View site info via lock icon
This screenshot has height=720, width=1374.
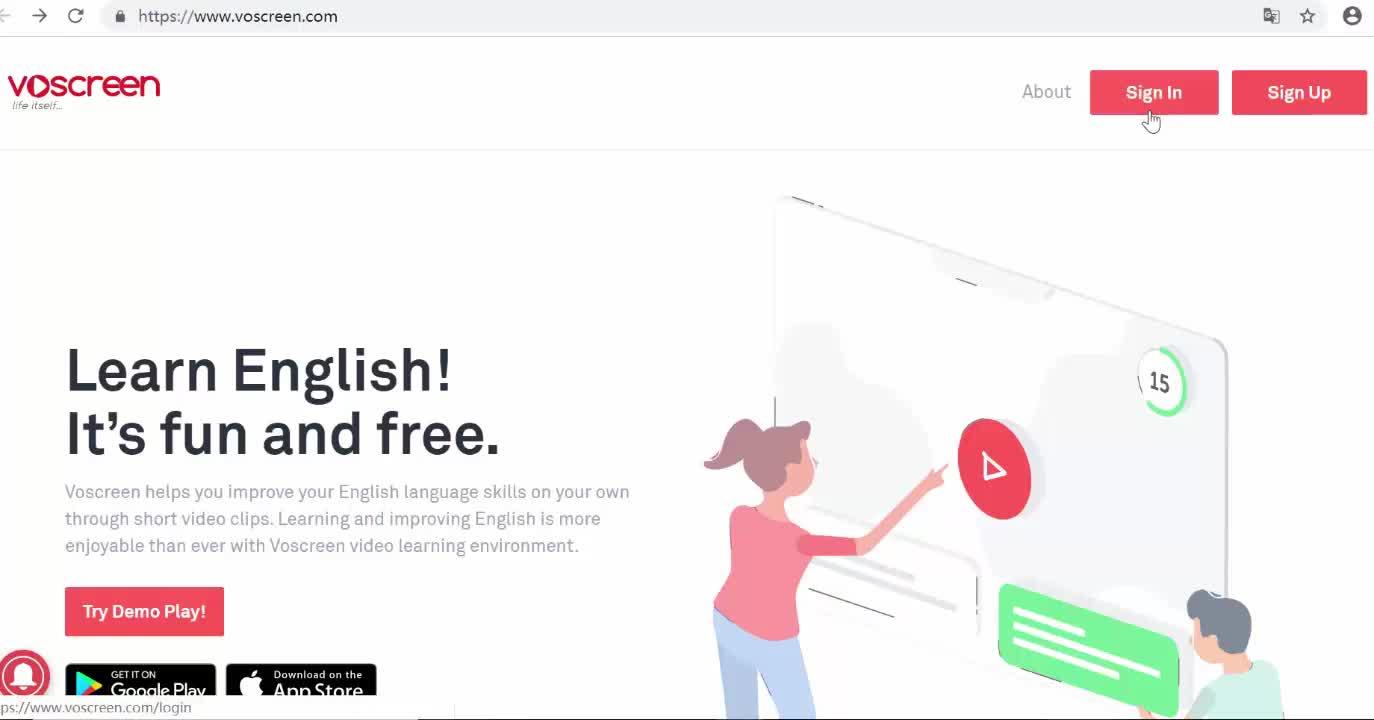(120, 16)
